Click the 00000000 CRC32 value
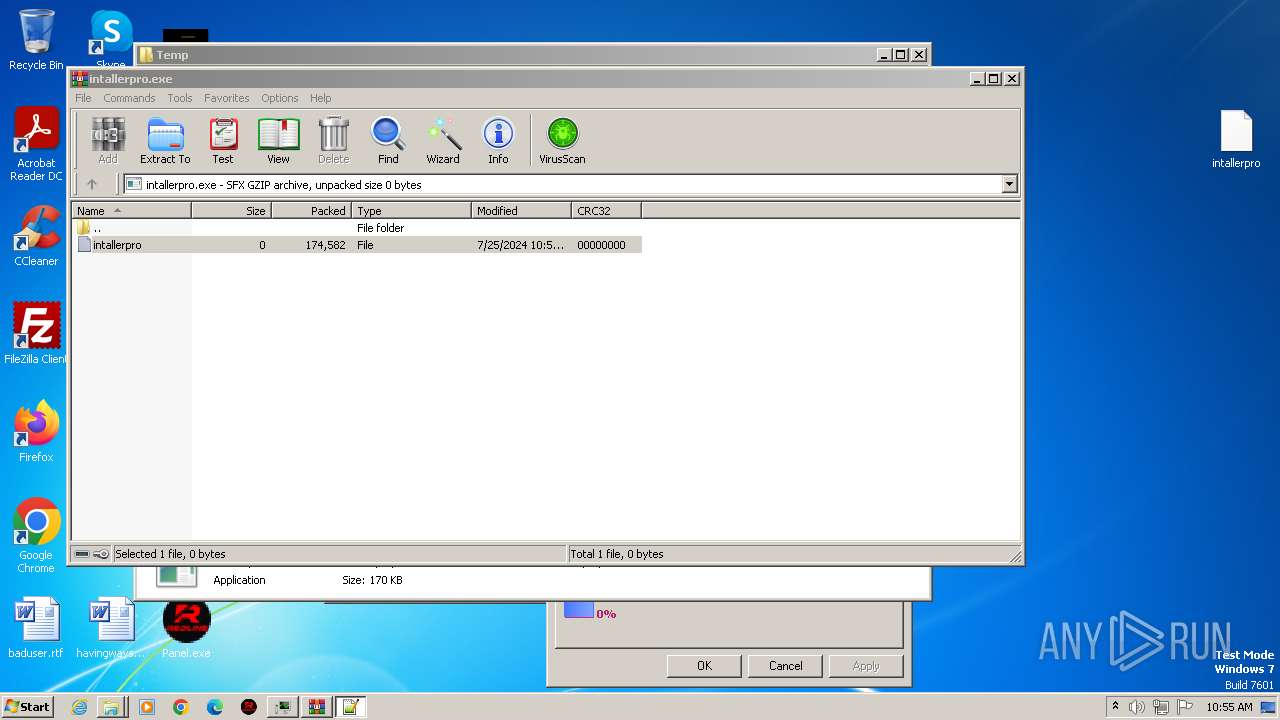Viewport: 1280px width, 720px height. click(601, 245)
